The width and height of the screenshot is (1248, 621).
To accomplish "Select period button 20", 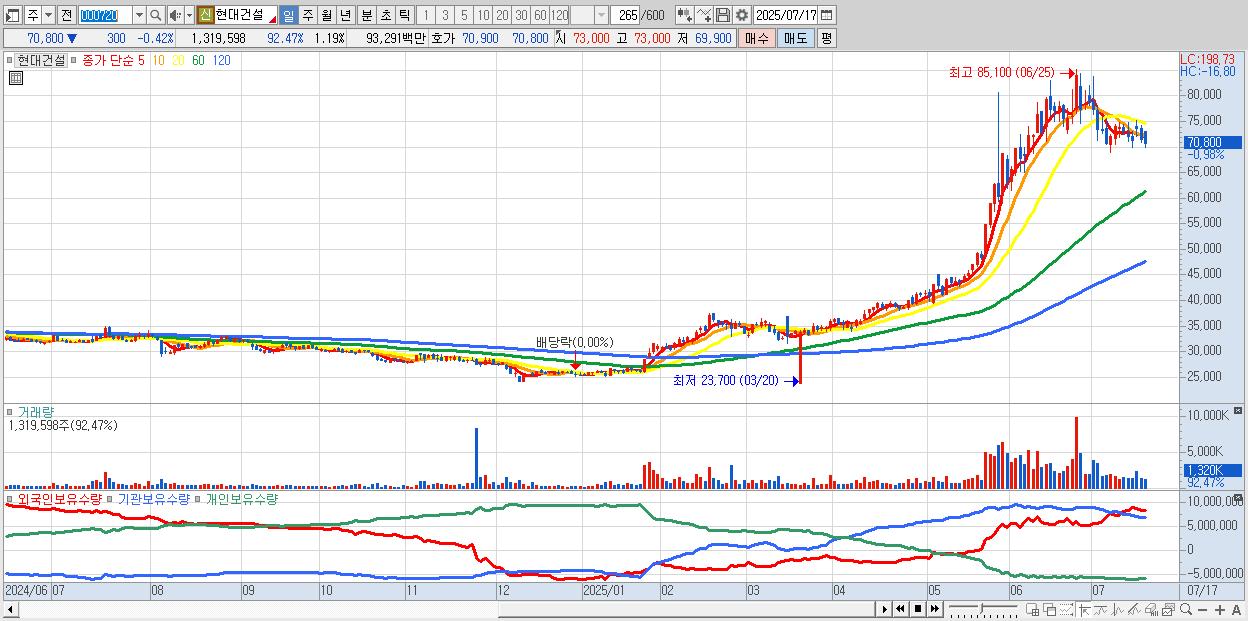I will [x=502, y=15].
